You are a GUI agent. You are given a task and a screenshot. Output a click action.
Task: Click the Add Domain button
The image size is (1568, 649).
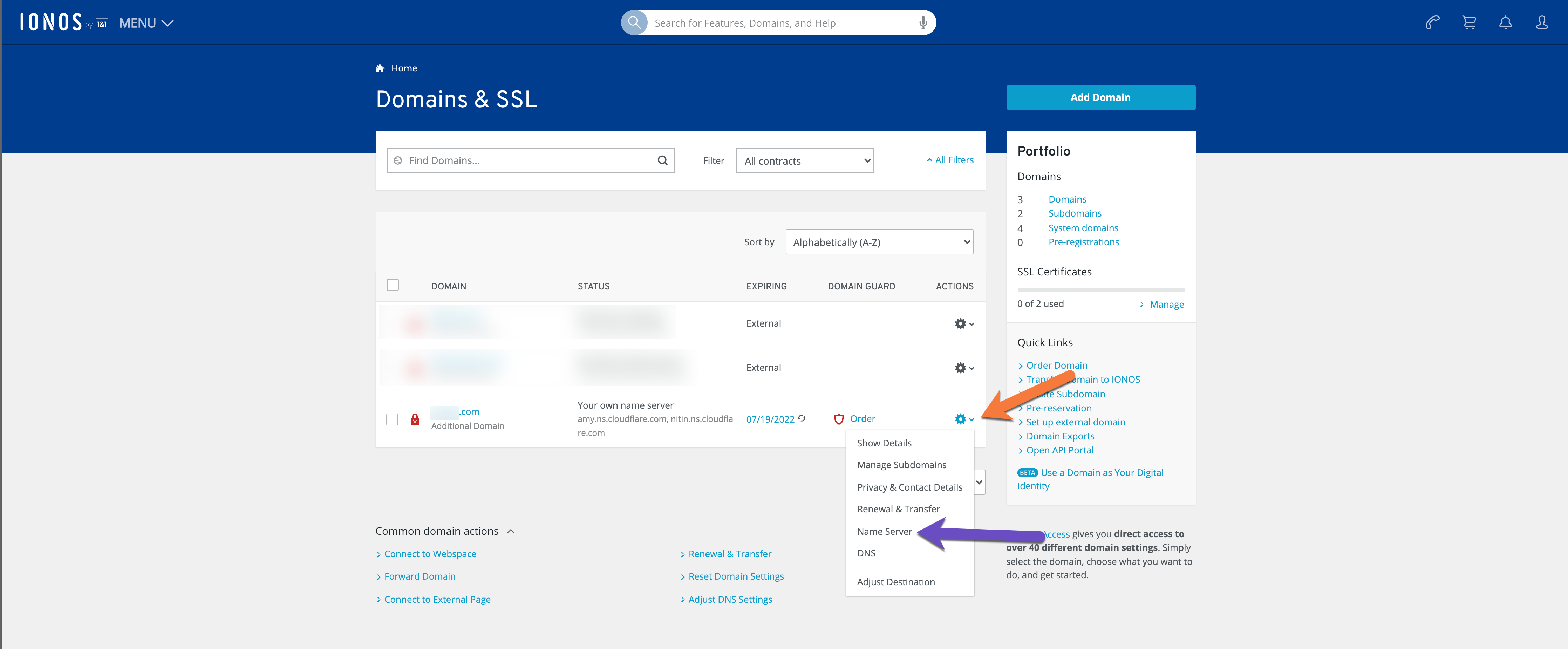tap(1100, 97)
